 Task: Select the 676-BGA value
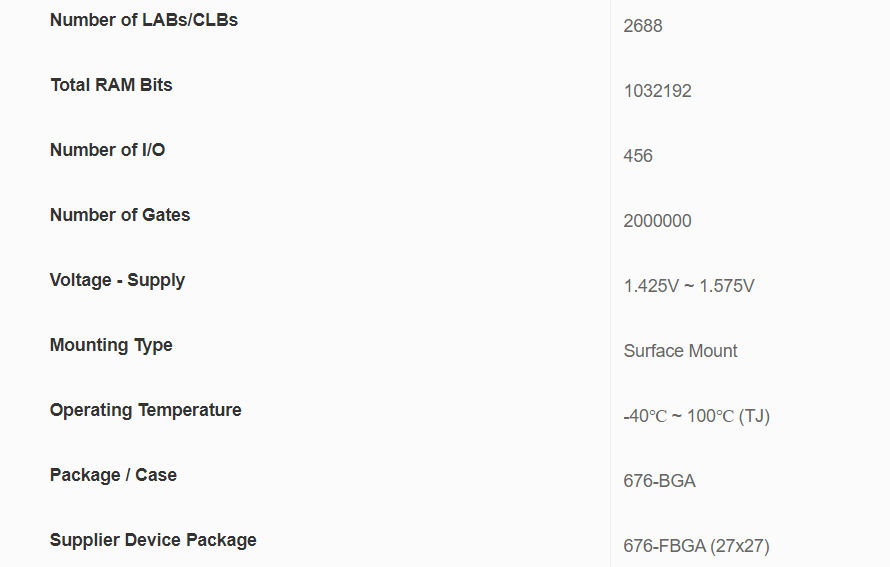pyautogui.click(x=659, y=481)
